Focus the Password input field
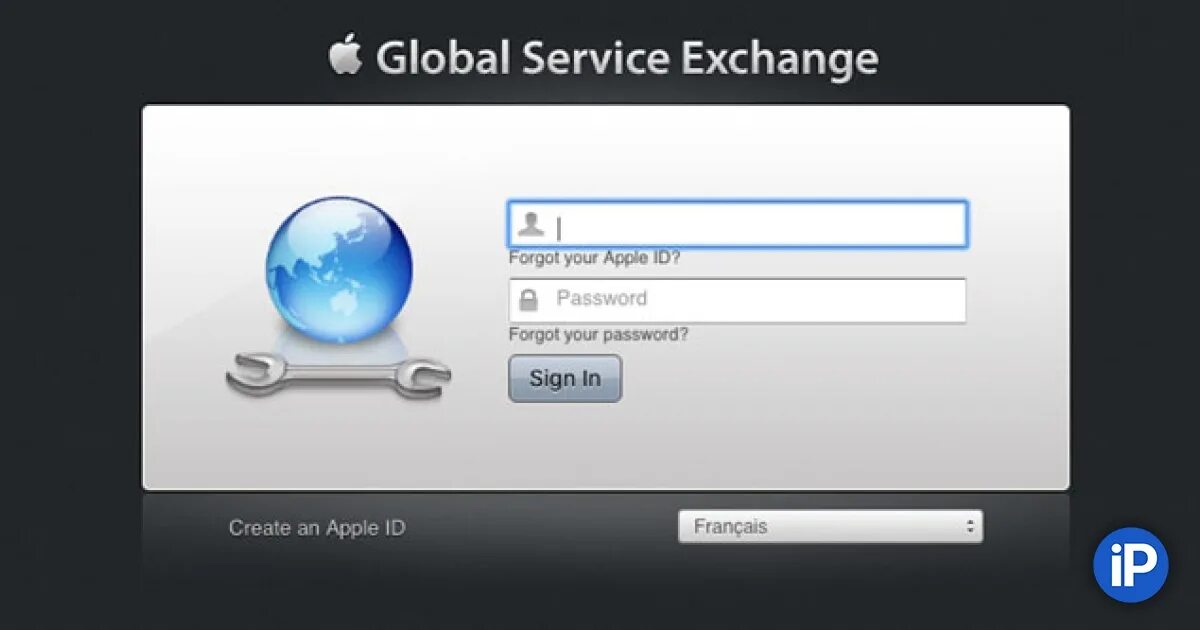The width and height of the screenshot is (1200, 630). (x=738, y=300)
